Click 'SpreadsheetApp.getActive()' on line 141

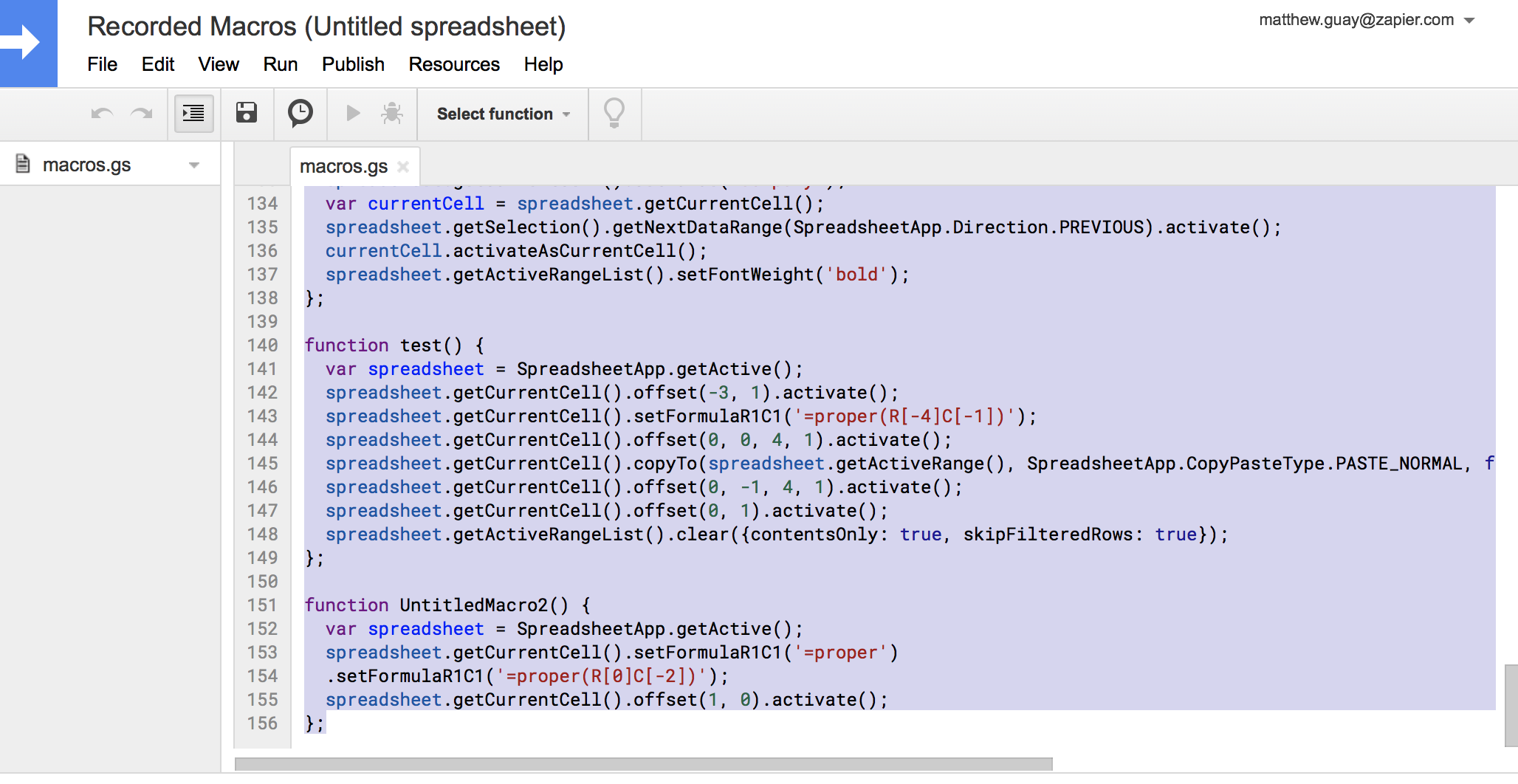pos(654,369)
